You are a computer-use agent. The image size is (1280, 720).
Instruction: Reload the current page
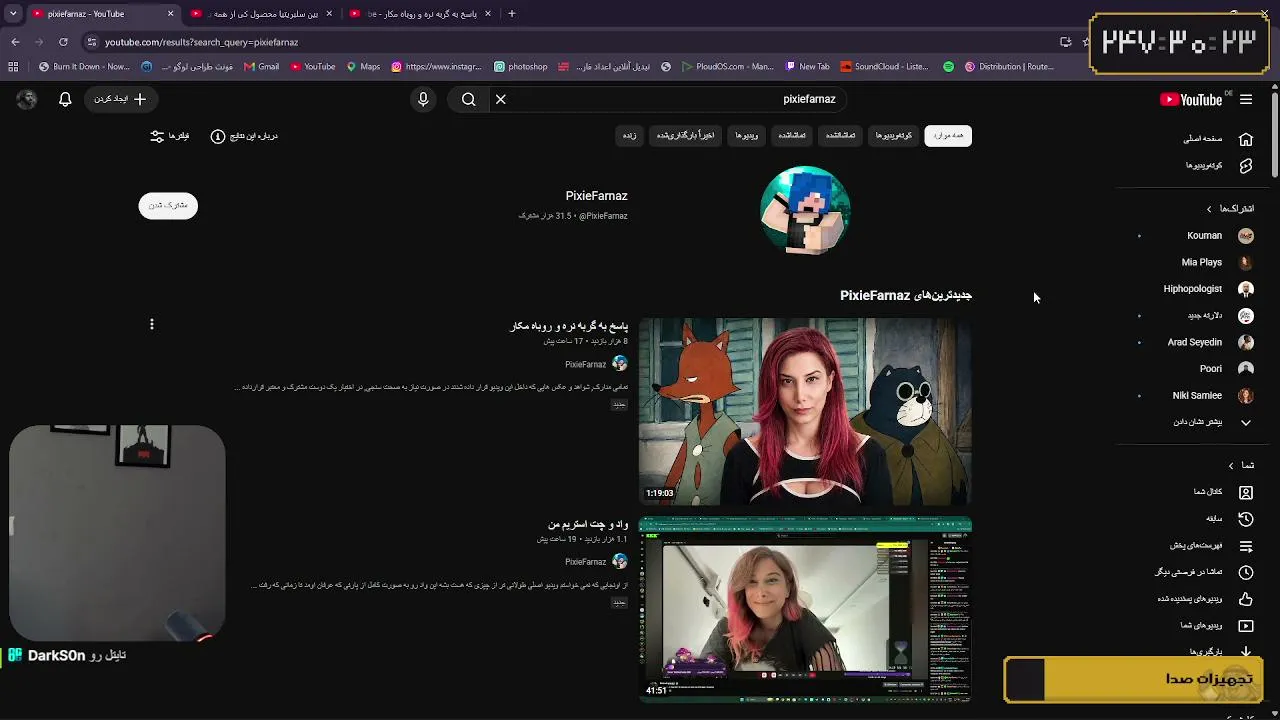[x=63, y=42]
